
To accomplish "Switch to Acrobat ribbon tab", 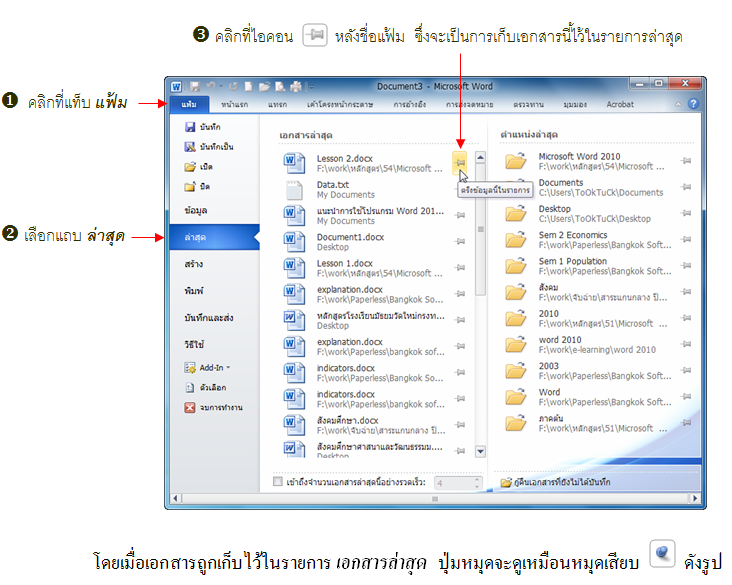I will (x=620, y=105).
